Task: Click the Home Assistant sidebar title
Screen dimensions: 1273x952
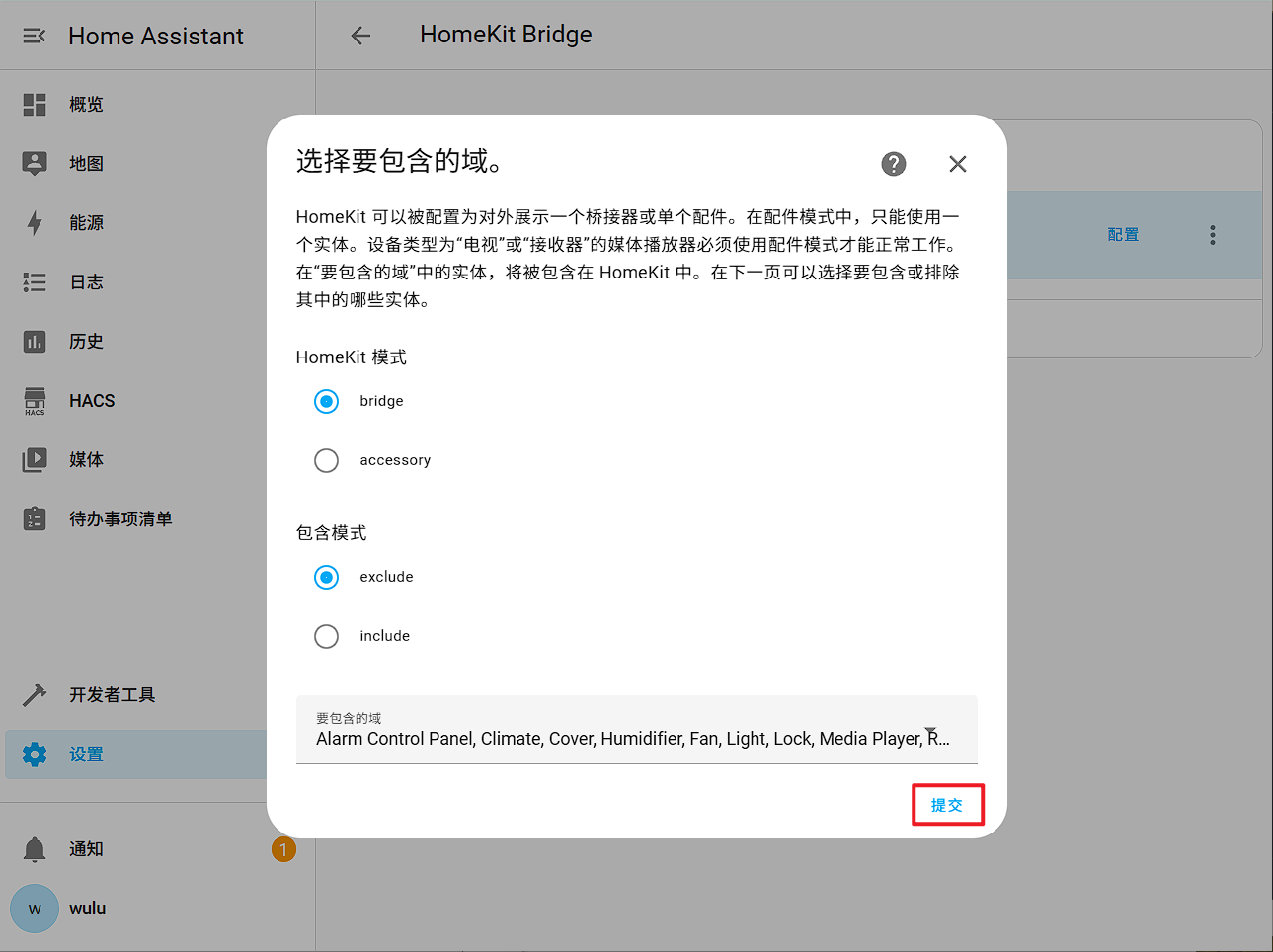Action: pyautogui.click(x=156, y=37)
